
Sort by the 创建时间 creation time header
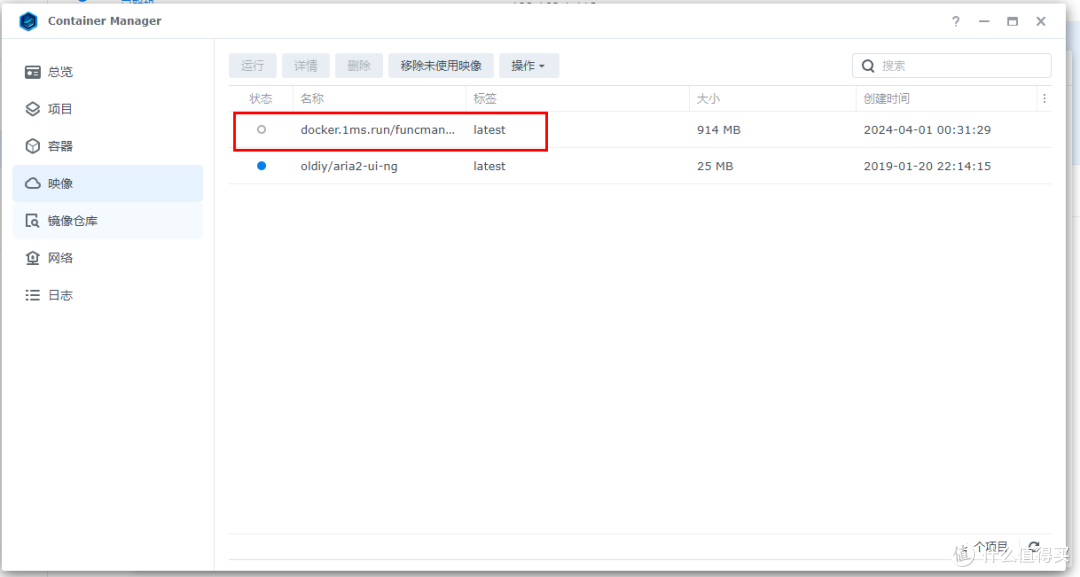(946, 98)
